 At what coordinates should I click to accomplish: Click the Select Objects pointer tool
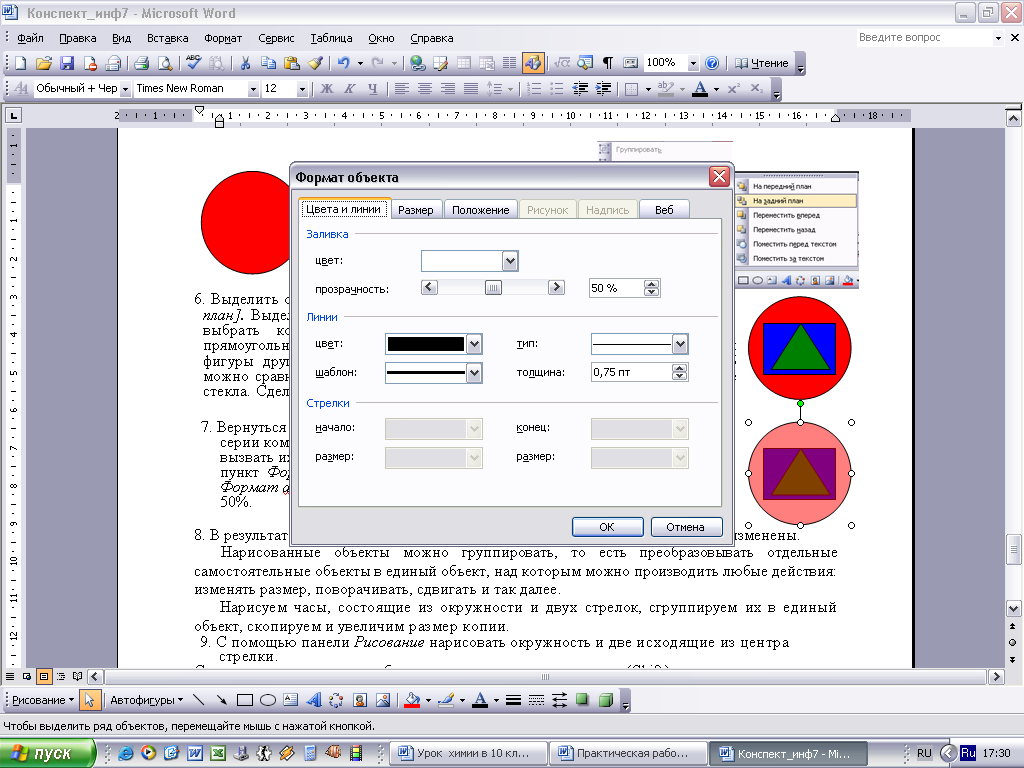tap(89, 700)
